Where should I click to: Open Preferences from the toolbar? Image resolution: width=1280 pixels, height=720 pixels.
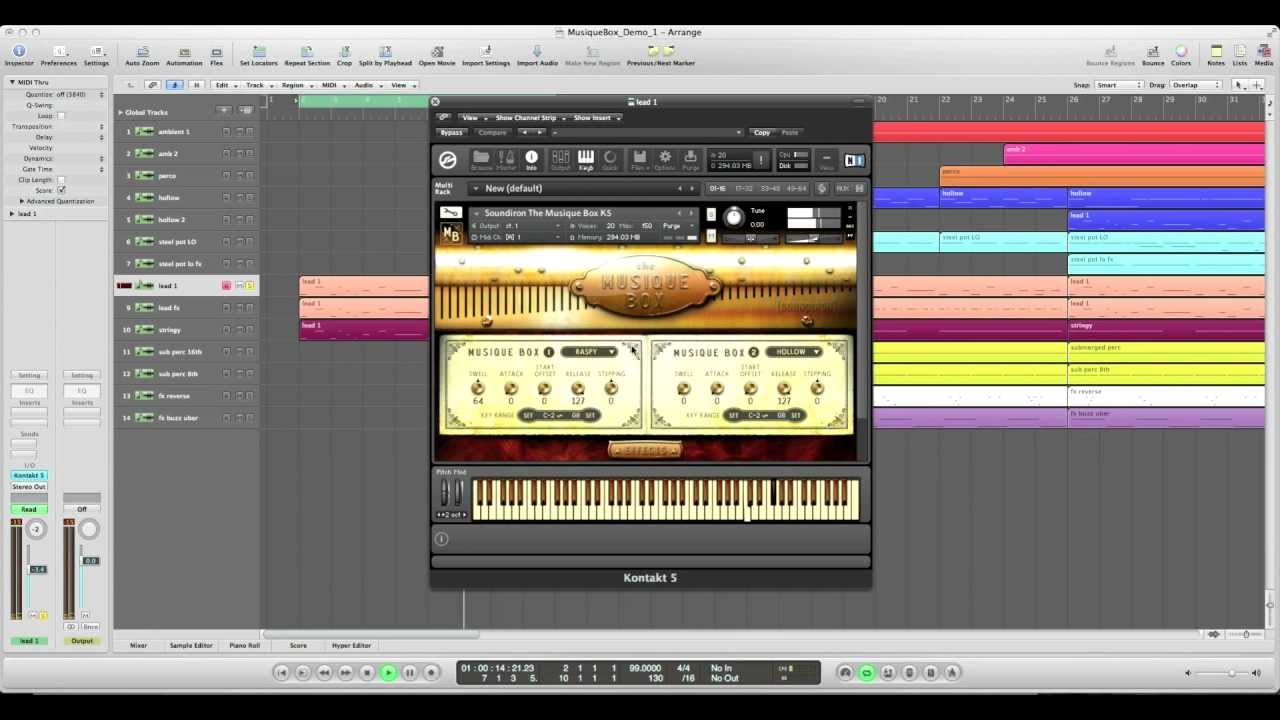(x=58, y=56)
